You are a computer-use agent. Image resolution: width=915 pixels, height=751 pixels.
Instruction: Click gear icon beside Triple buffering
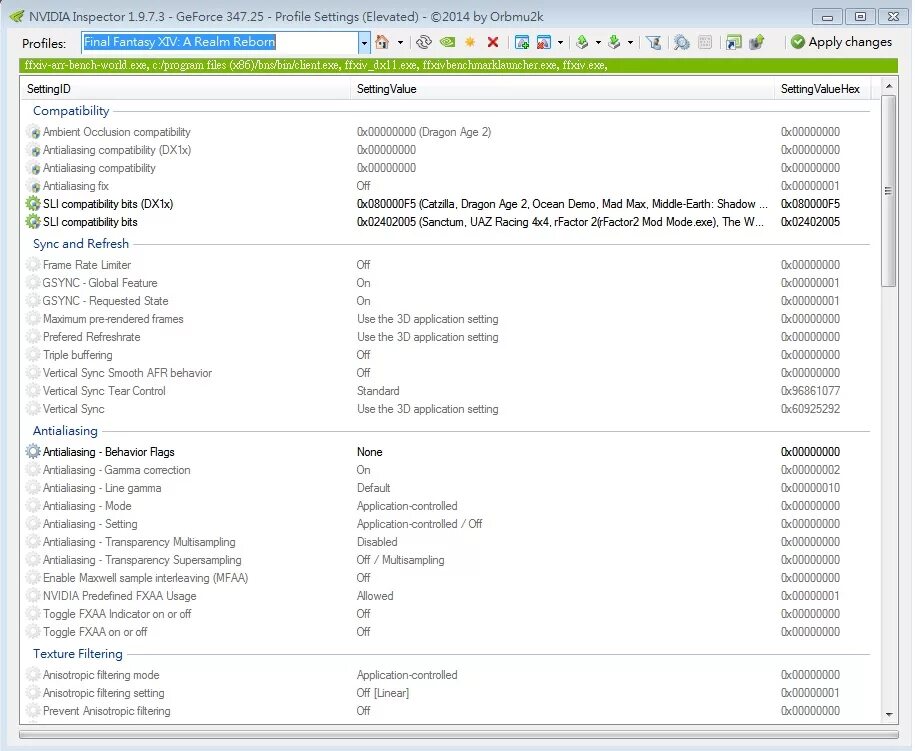[x=33, y=355]
